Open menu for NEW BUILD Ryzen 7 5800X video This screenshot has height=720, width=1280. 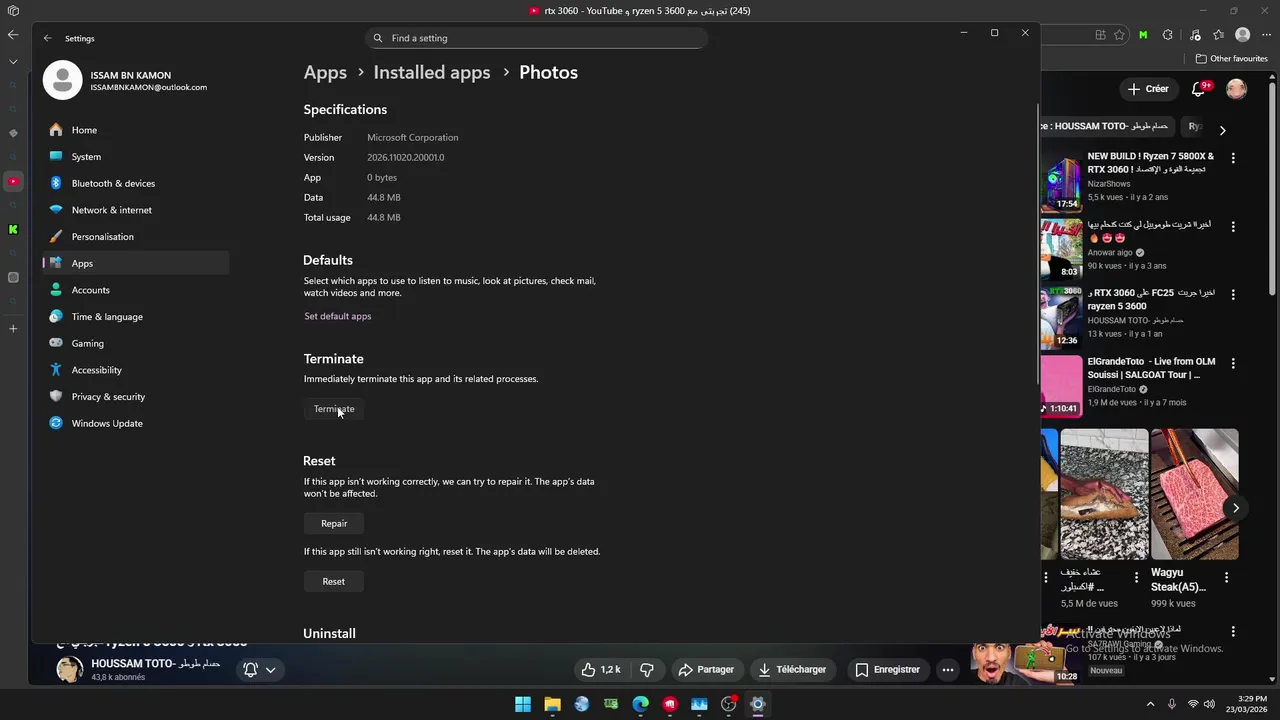coord(1233,158)
